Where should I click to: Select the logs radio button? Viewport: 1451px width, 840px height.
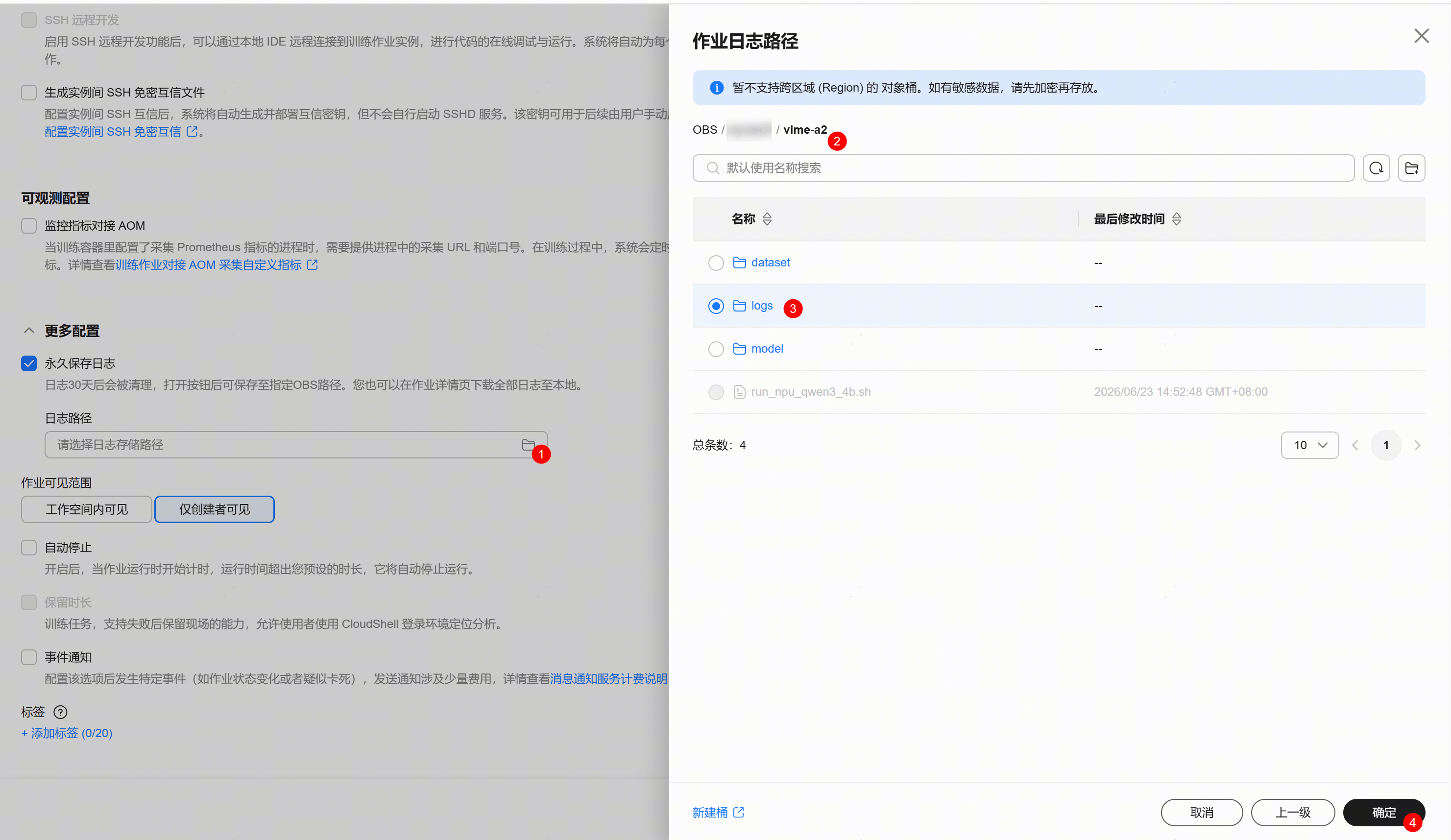tap(716, 306)
